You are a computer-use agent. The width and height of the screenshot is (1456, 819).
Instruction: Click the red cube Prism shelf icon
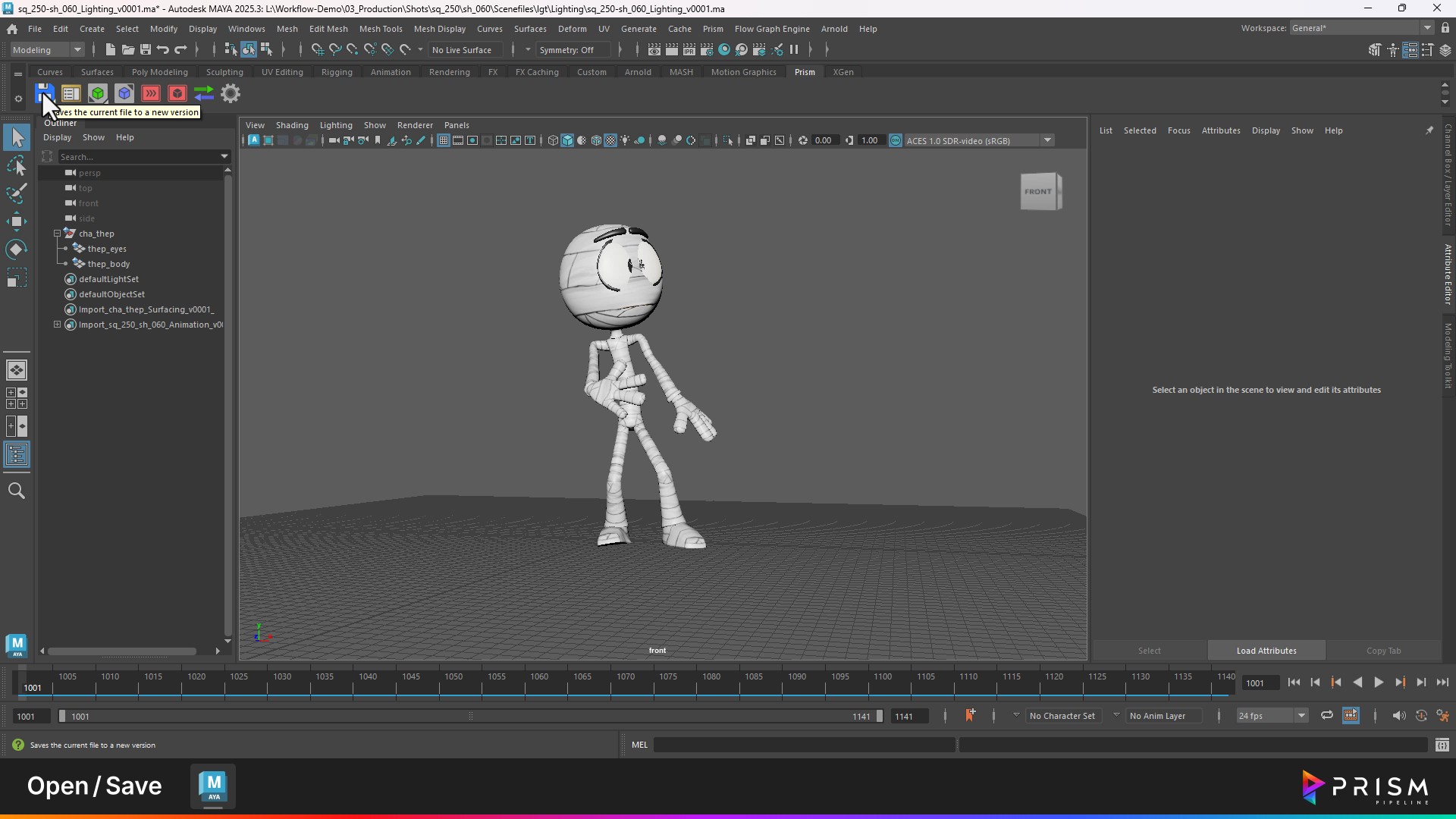[x=177, y=93]
